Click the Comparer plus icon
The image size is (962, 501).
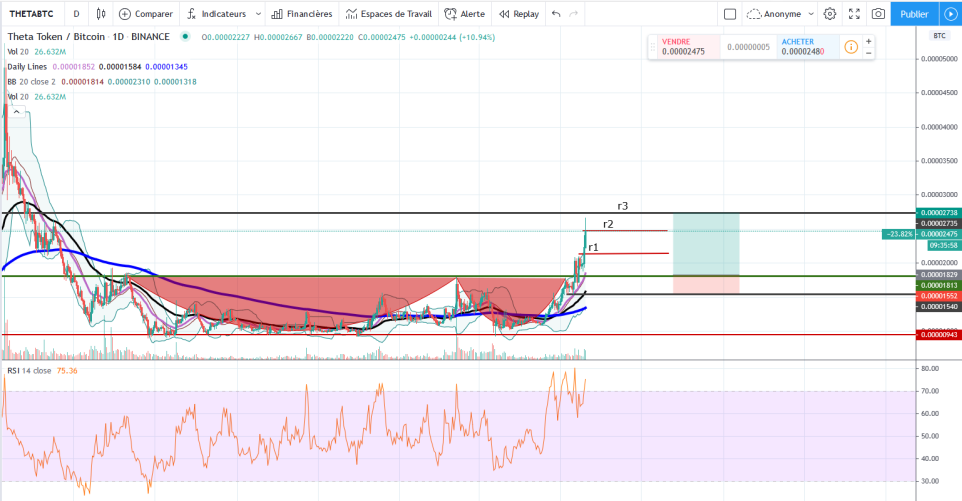[x=125, y=13]
